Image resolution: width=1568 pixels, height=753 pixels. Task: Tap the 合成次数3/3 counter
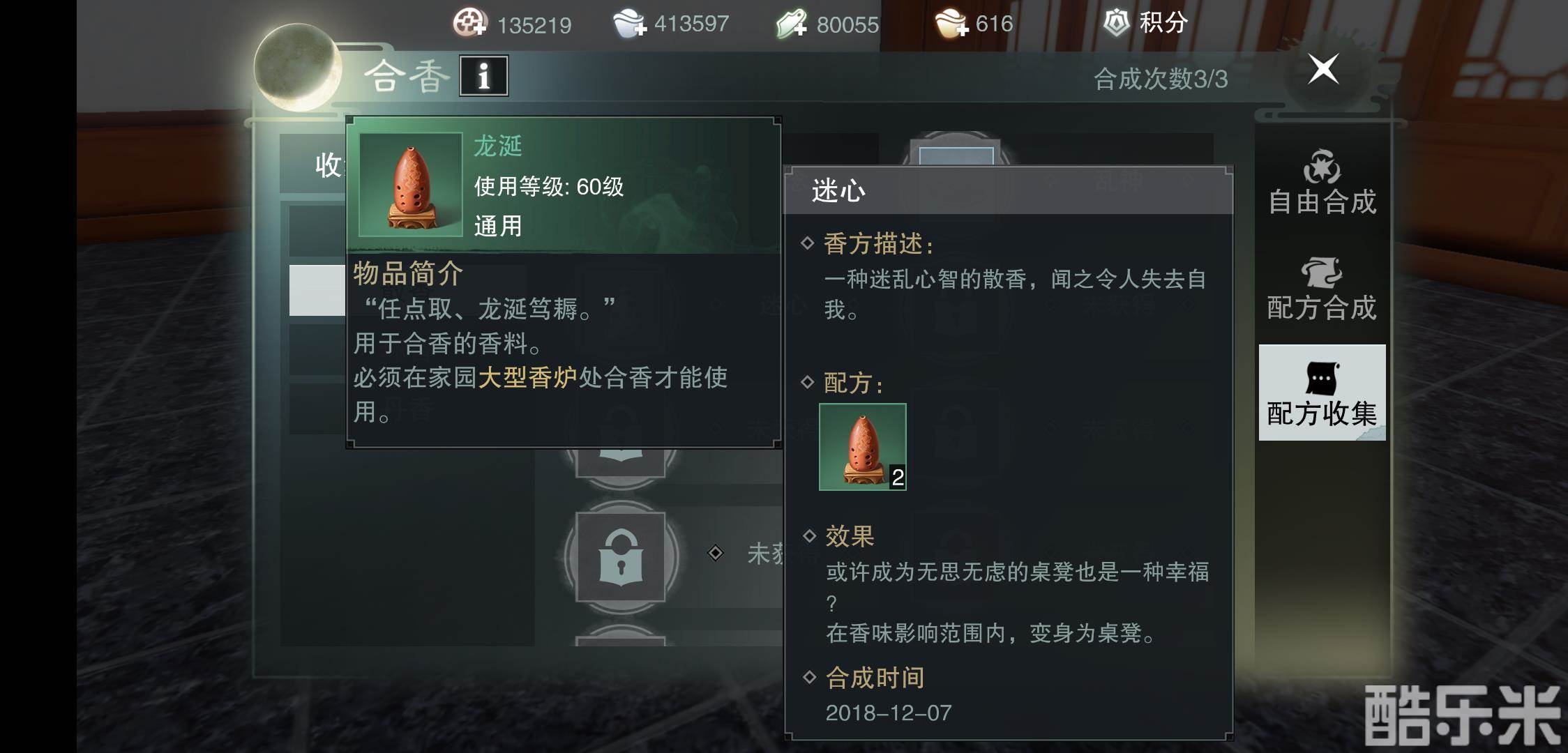pos(1161,79)
